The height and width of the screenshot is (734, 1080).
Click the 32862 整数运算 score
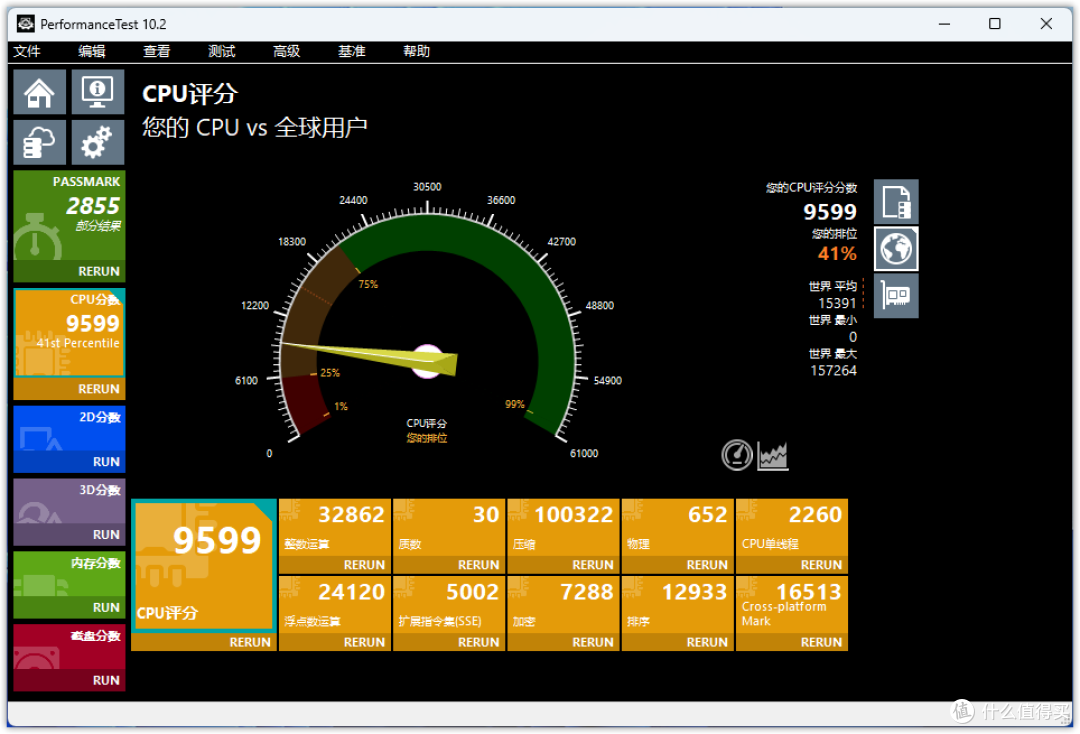(351, 515)
